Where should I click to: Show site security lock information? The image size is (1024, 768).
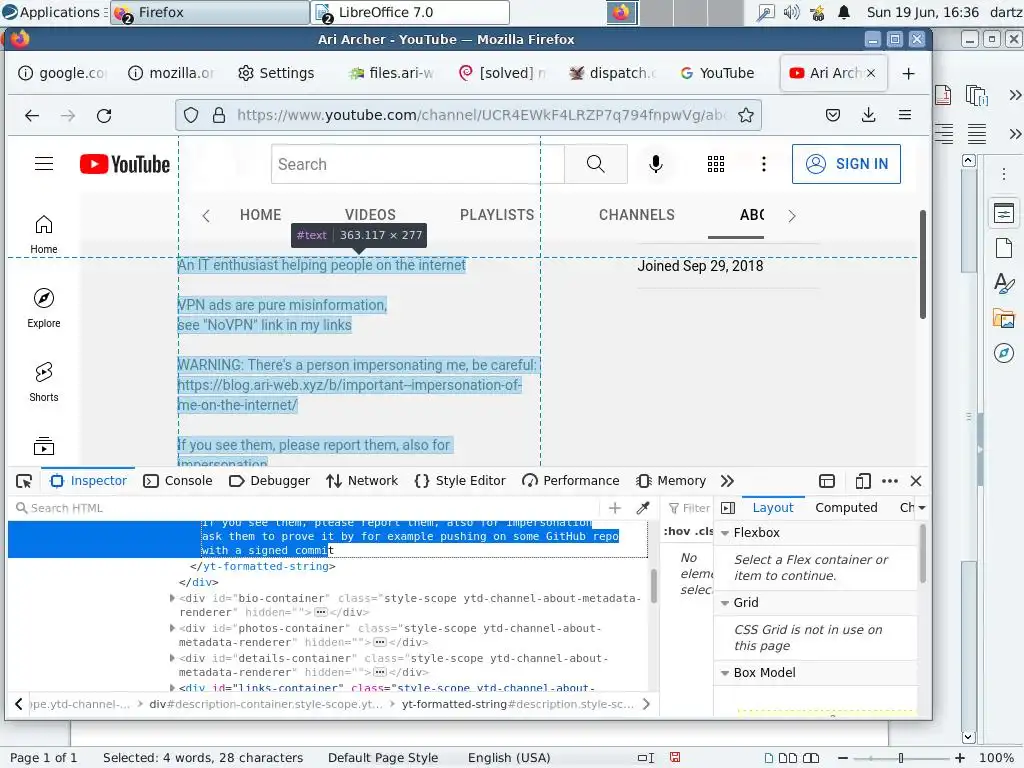coord(219,116)
